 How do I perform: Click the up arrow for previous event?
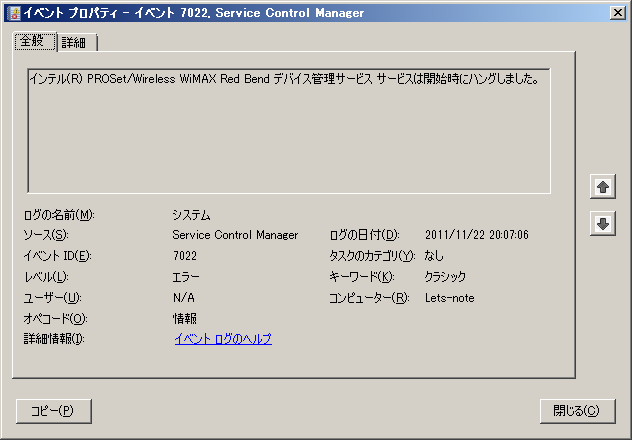(602, 187)
